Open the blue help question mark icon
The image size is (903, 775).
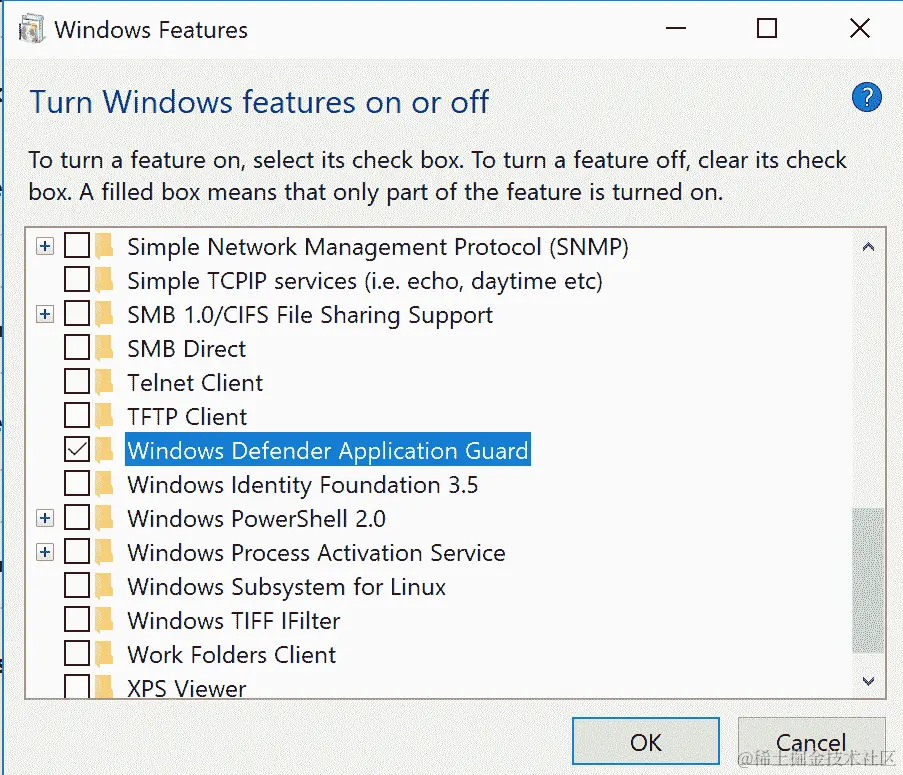[866, 97]
